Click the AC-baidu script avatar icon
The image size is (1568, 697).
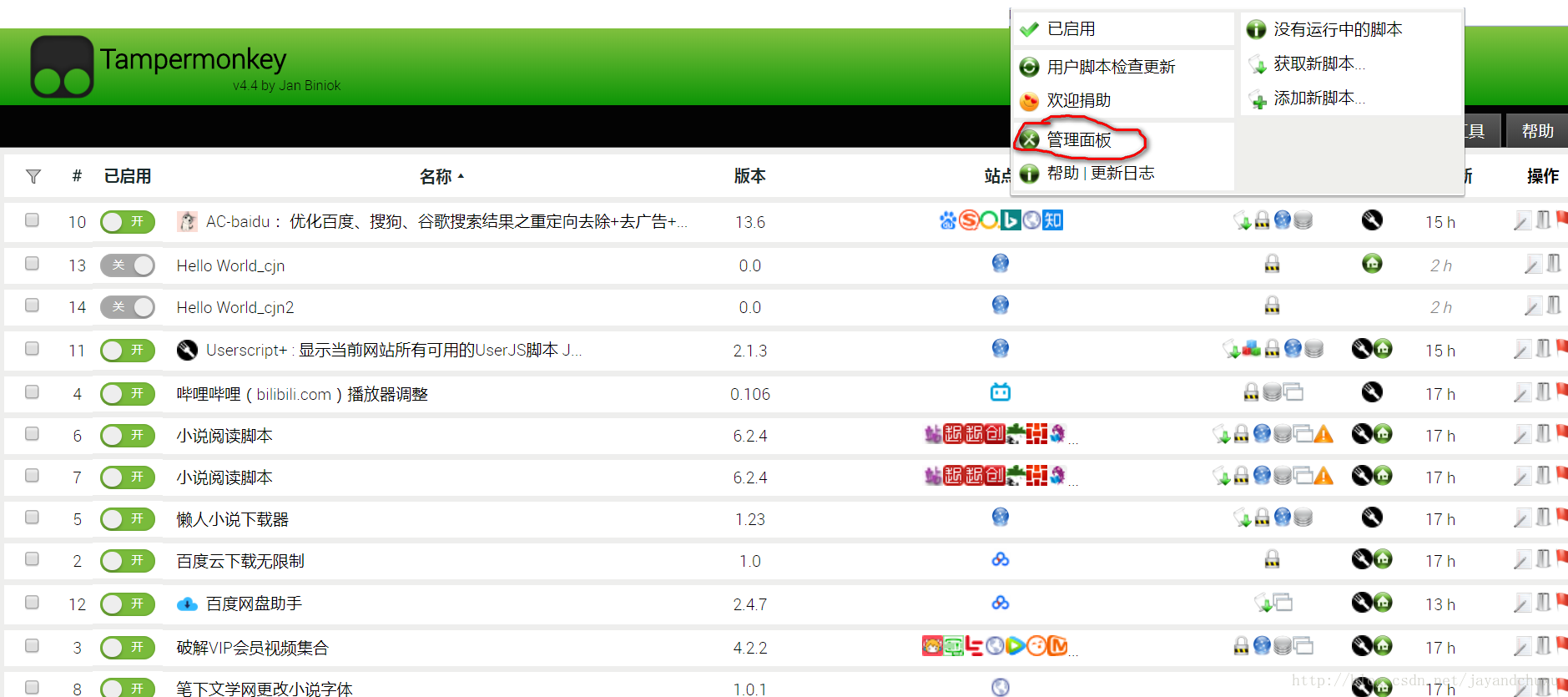tap(188, 221)
